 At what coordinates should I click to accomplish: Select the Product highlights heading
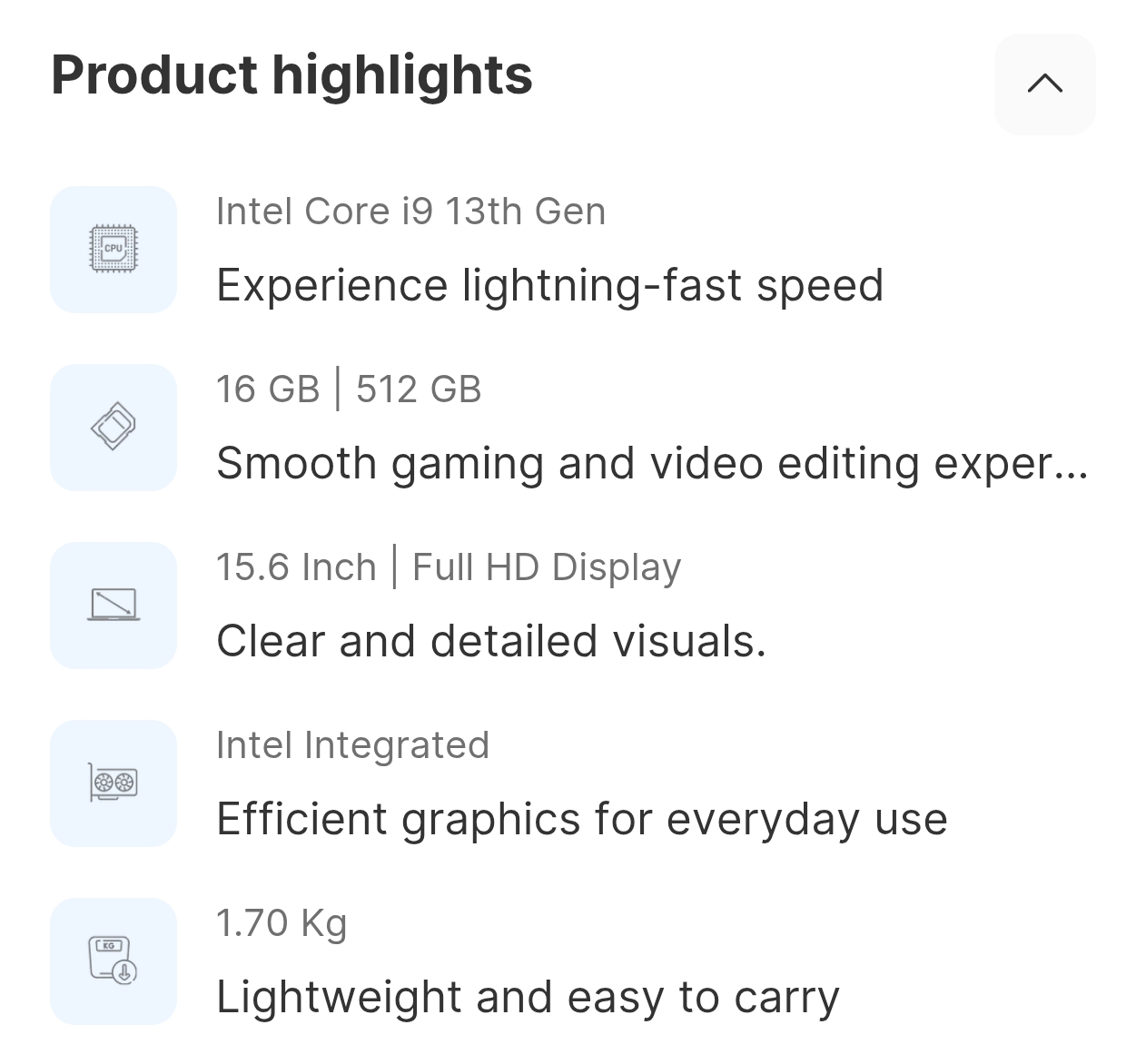tap(291, 74)
